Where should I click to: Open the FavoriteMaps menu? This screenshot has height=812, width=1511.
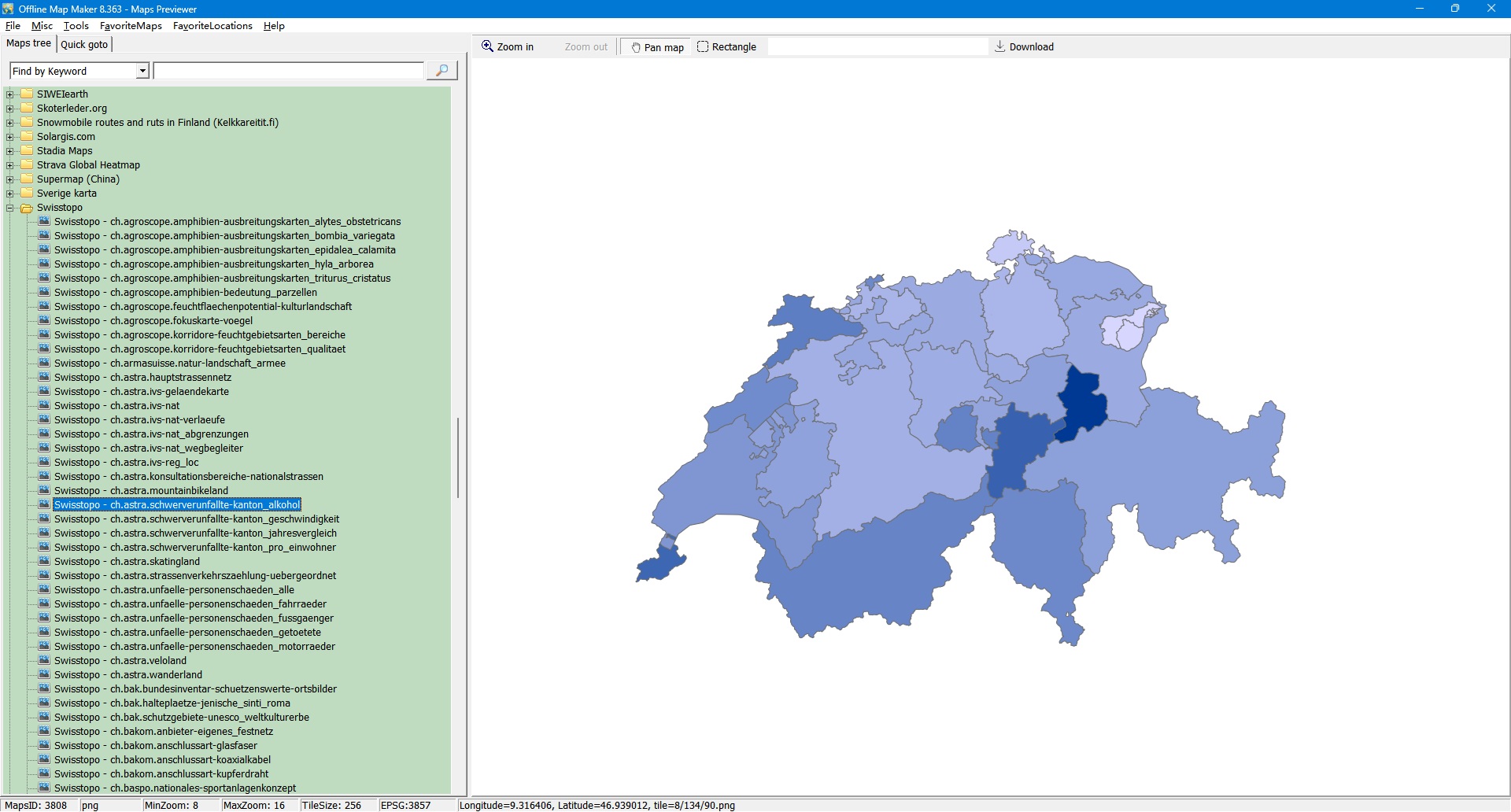click(131, 26)
